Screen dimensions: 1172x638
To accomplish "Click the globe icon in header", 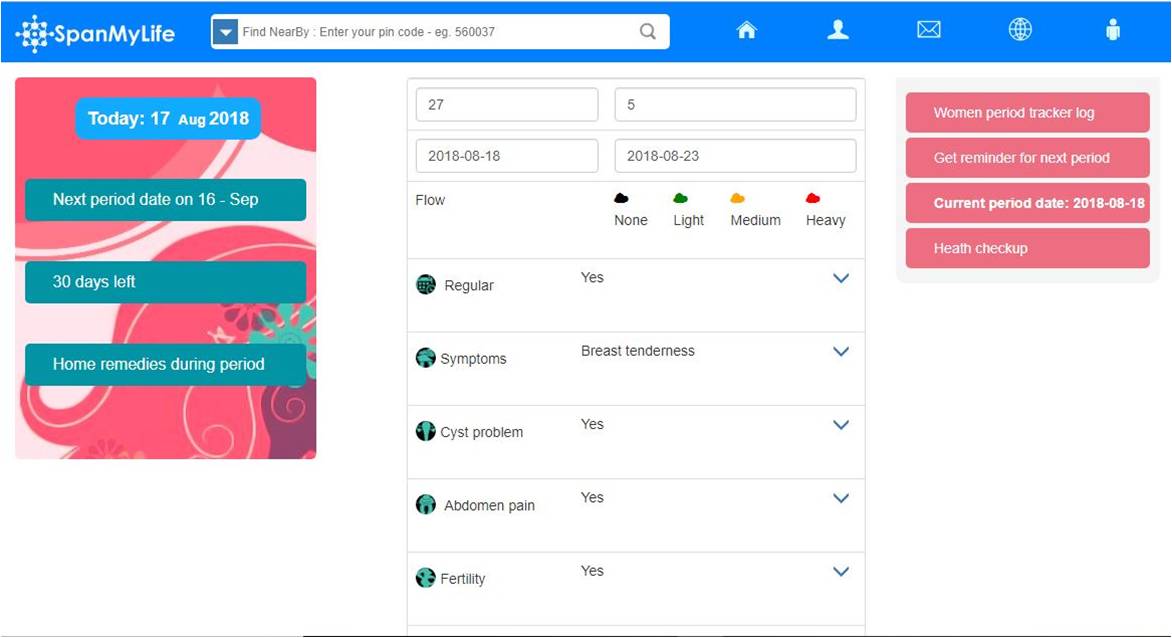I will 1020,30.
